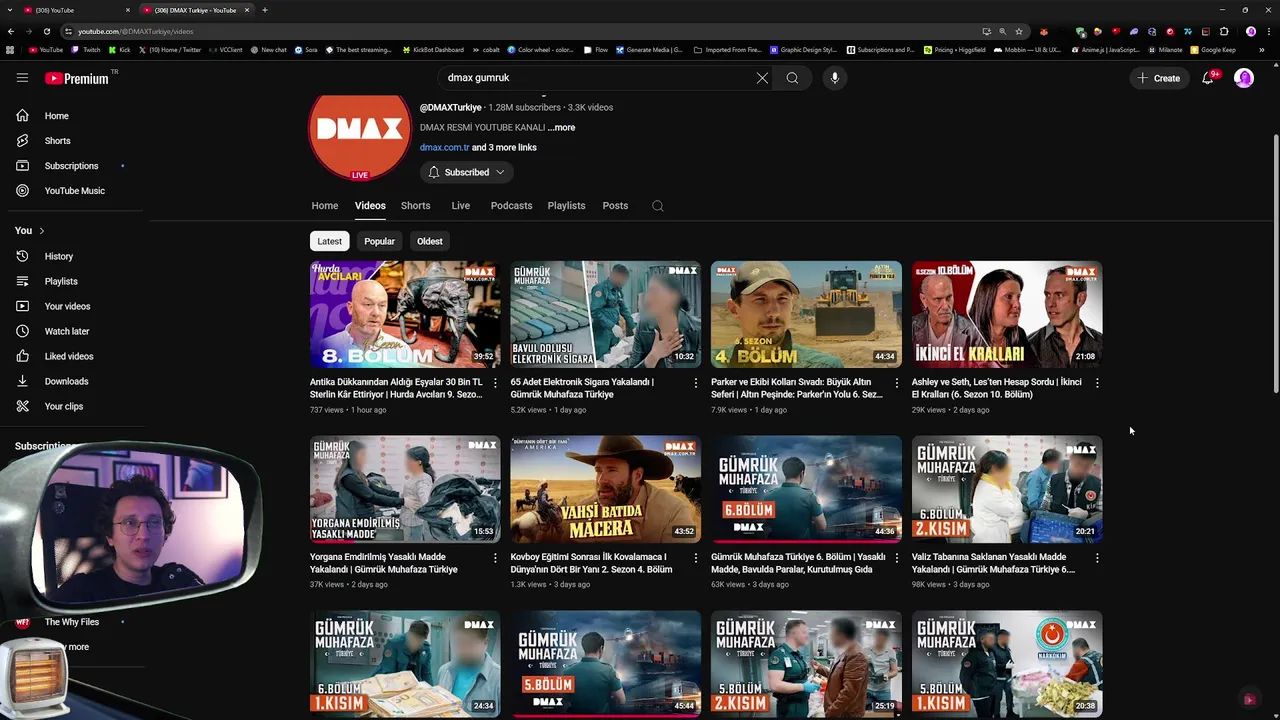This screenshot has height=720, width=1280.
Task: Play the İkinci El Kralları thumbnail
Action: click(1007, 315)
